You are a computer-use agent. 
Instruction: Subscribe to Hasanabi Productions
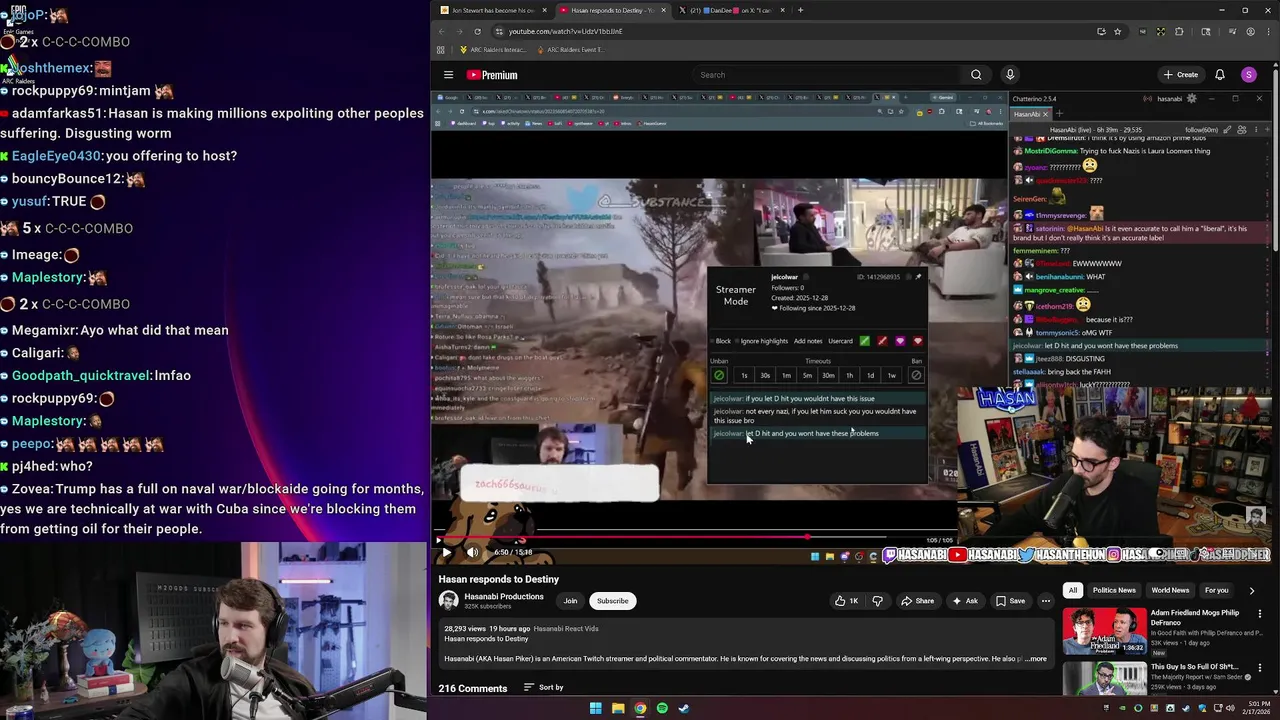click(x=612, y=601)
